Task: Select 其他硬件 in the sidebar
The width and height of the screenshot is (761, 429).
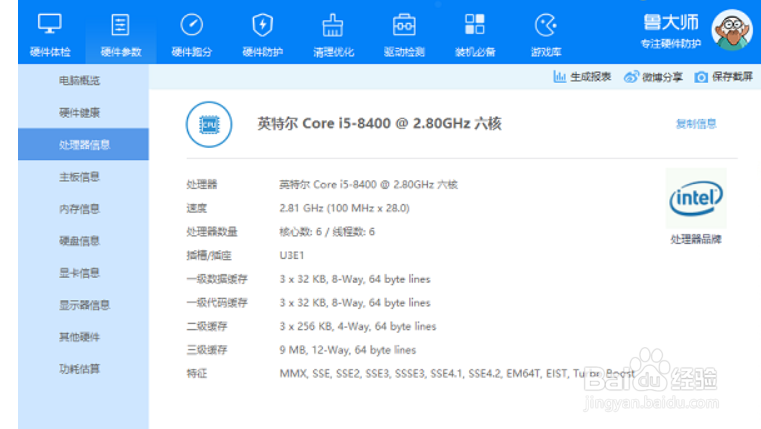Action: (83, 337)
